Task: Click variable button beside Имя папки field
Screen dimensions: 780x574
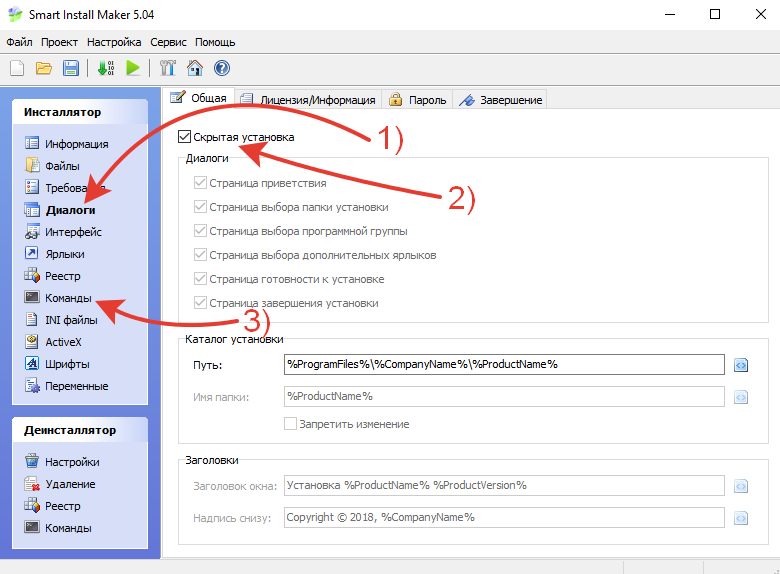Action: (741, 397)
